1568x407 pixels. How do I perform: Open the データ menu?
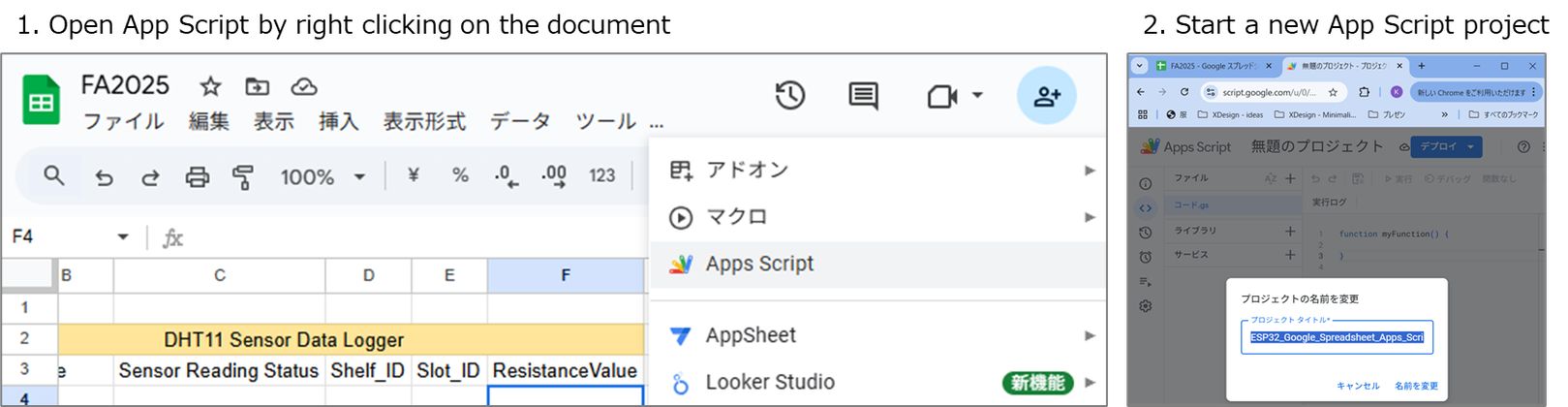pos(519,122)
